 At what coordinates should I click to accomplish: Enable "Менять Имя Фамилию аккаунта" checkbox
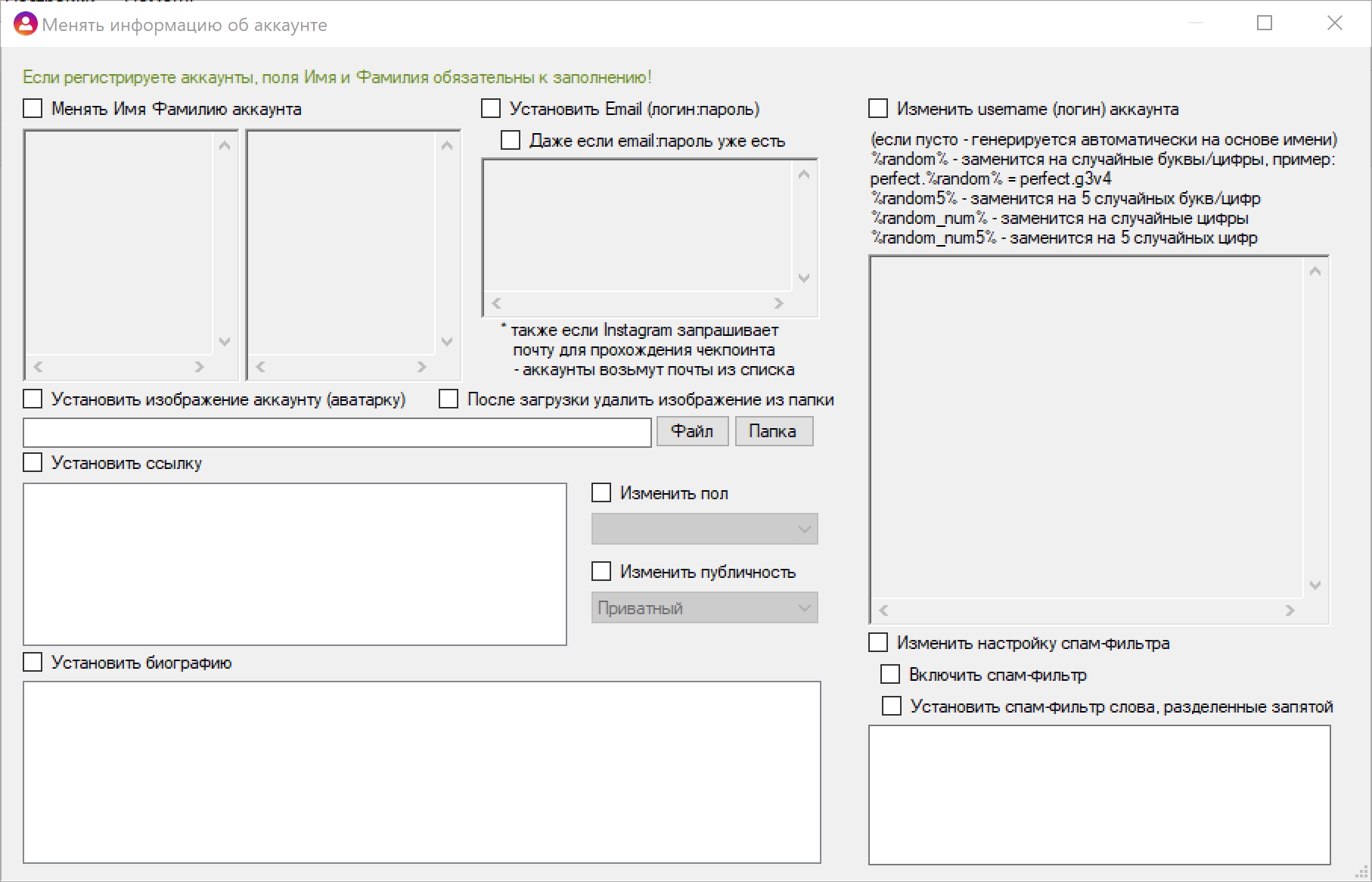(33, 108)
